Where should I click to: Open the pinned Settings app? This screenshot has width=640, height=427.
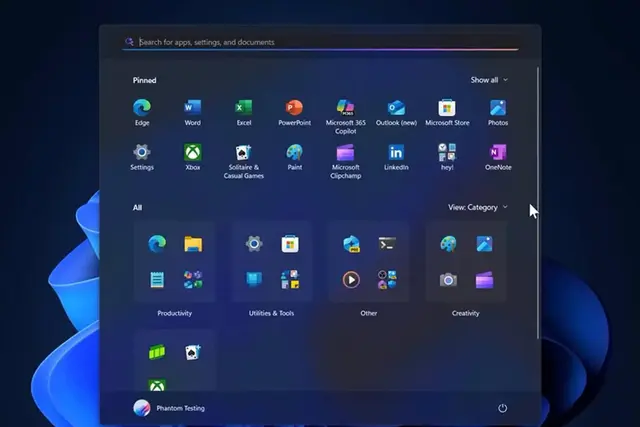(x=142, y=157)
